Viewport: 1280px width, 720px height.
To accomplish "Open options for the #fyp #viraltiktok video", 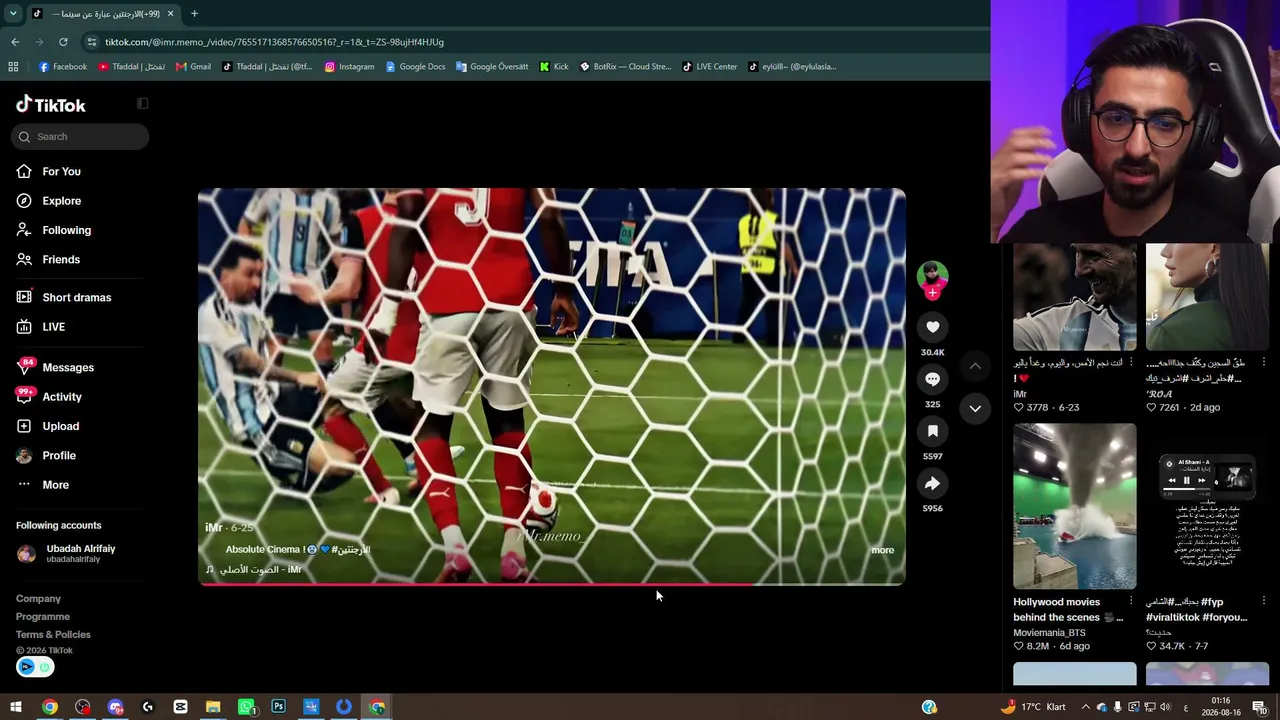I will pos(1263,601).
